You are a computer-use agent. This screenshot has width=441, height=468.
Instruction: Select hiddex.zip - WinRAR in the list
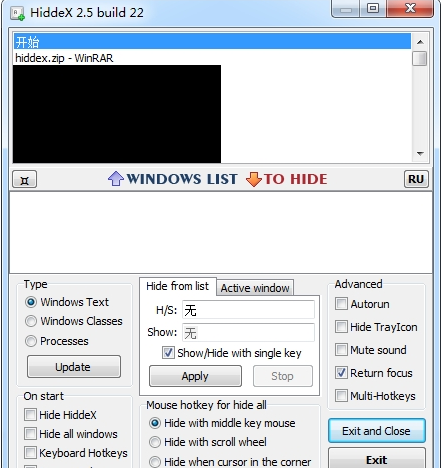click(212, 58)
